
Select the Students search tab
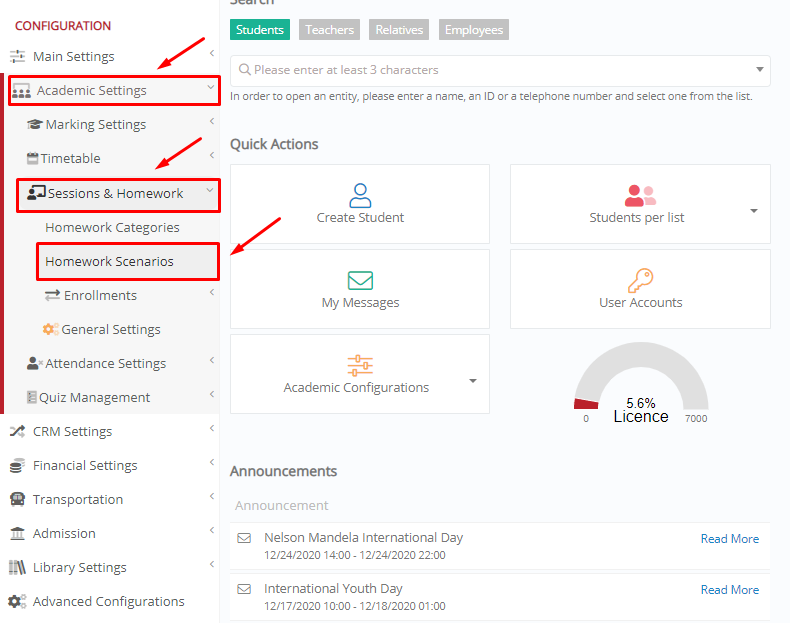(260, 30)
